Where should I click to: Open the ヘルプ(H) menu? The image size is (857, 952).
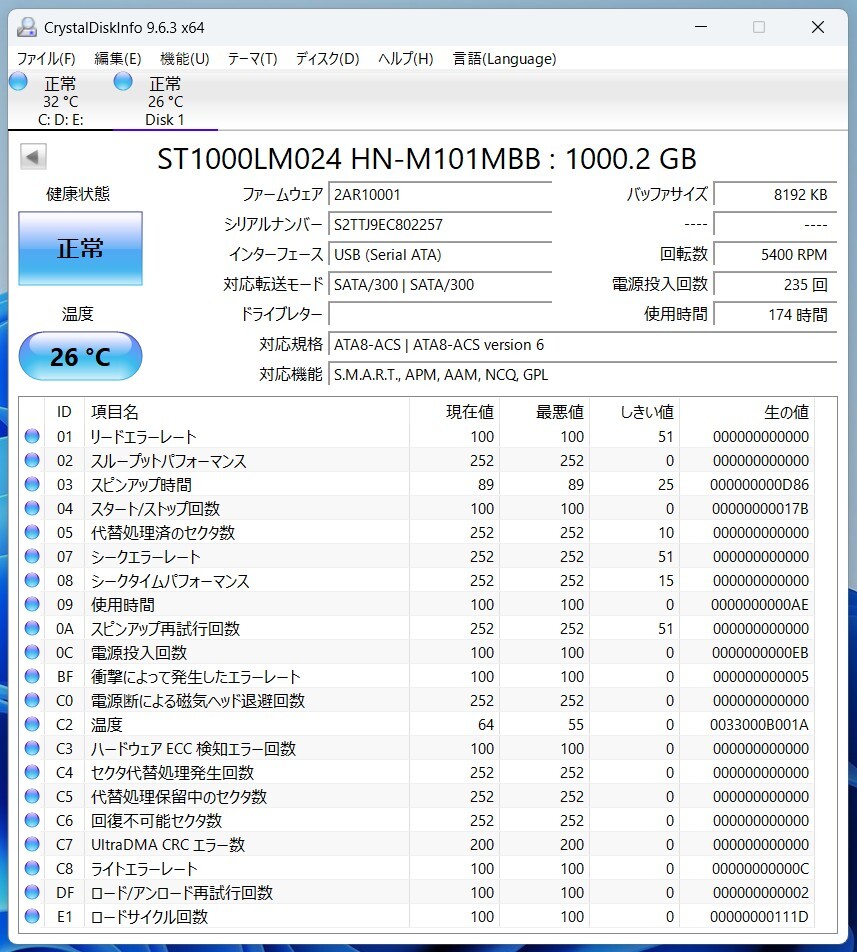pyautogui.click(x=405, y=58)
